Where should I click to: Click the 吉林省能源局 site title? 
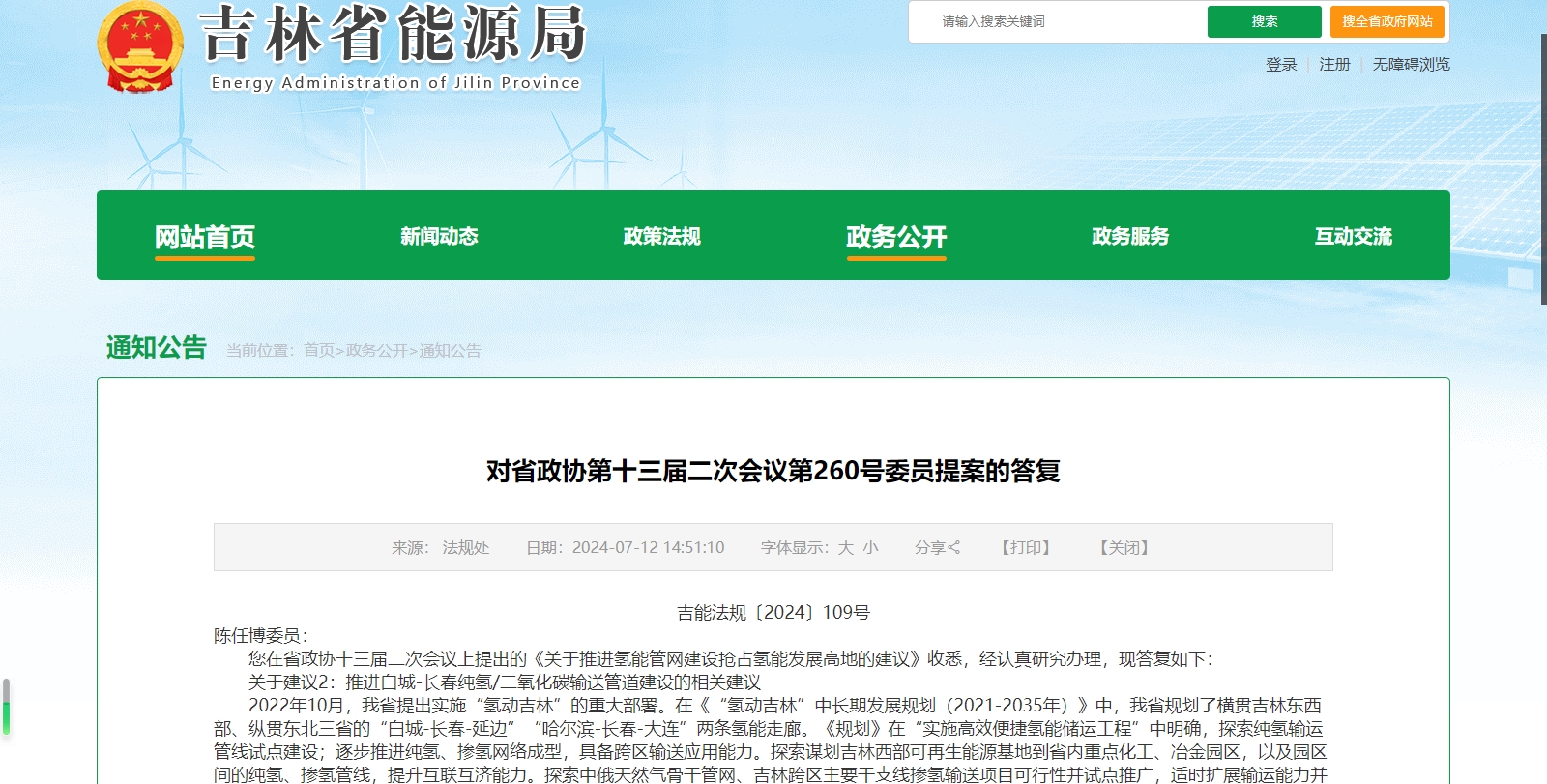click(394, 35)
